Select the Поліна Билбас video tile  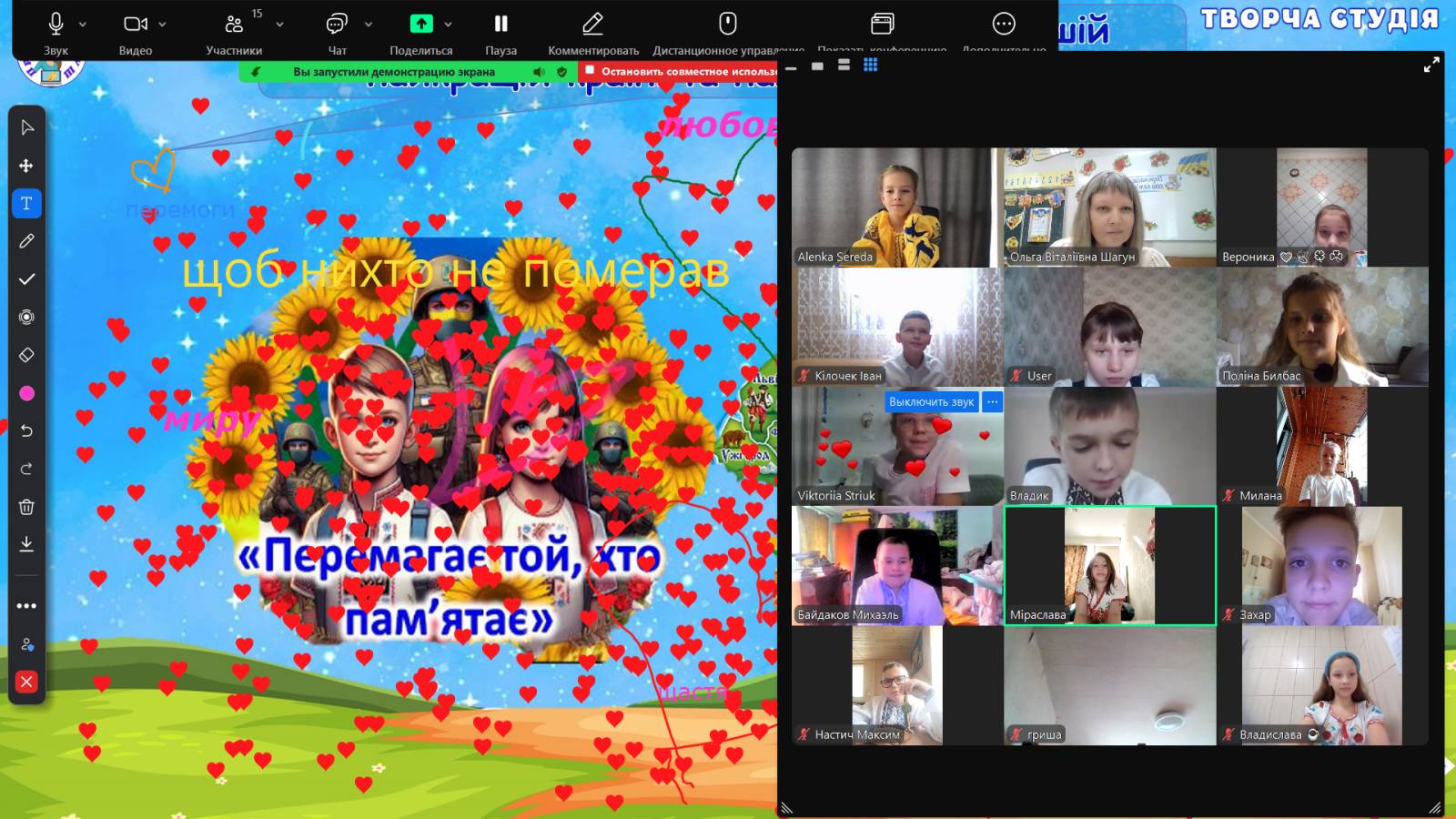[1322, 327]
